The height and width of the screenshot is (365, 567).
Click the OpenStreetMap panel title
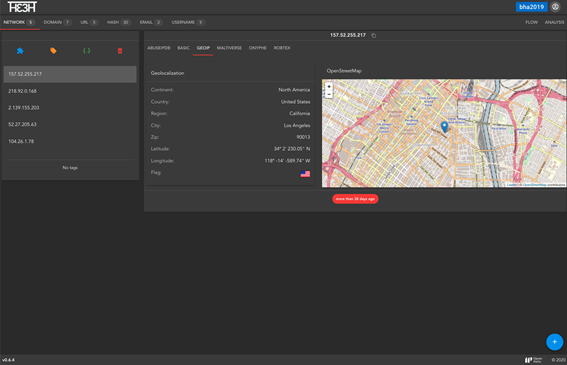[344, 71]
